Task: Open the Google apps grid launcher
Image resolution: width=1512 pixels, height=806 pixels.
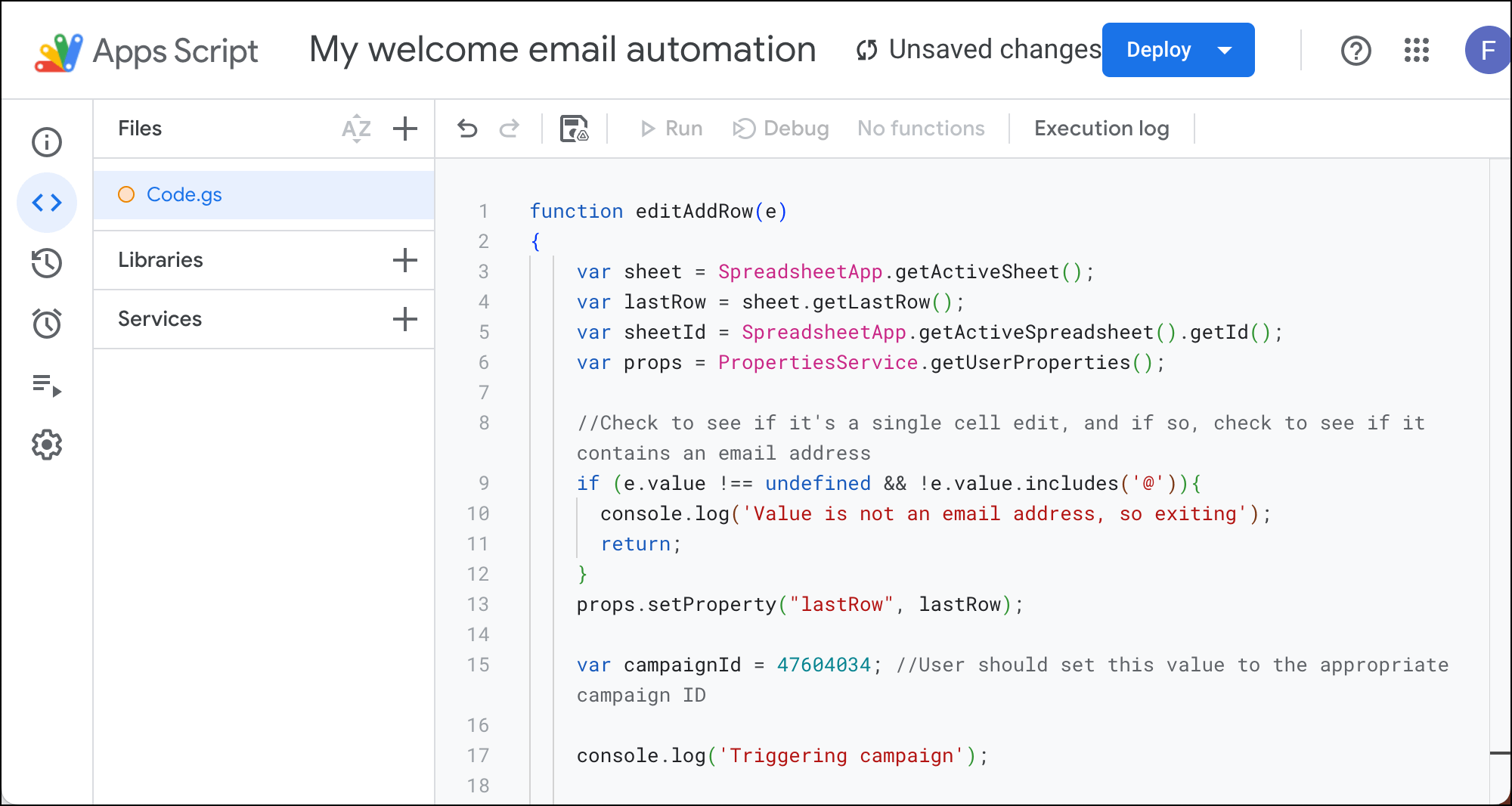Action: coord(1416,51)
